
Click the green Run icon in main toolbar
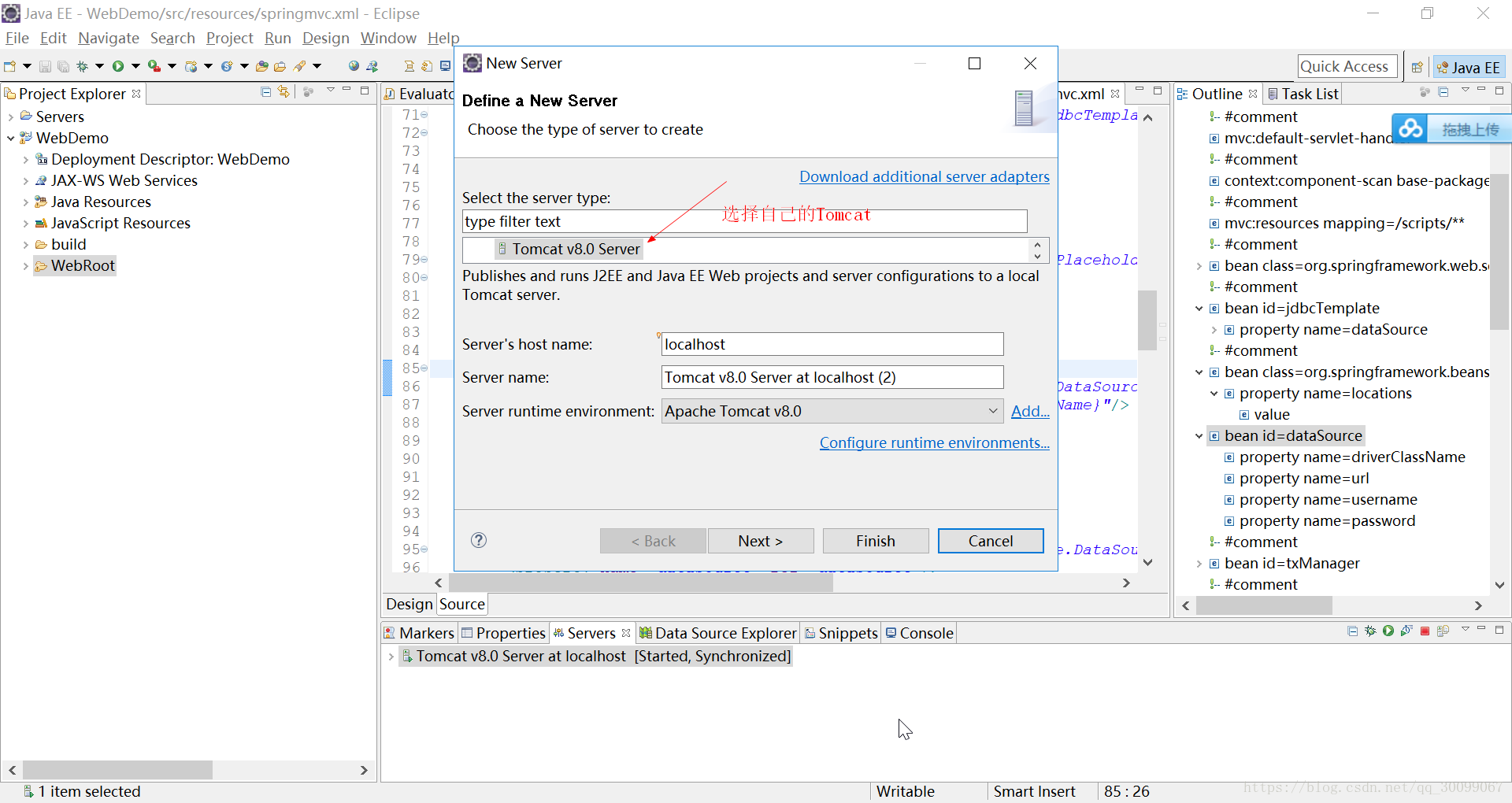(118, 66)
